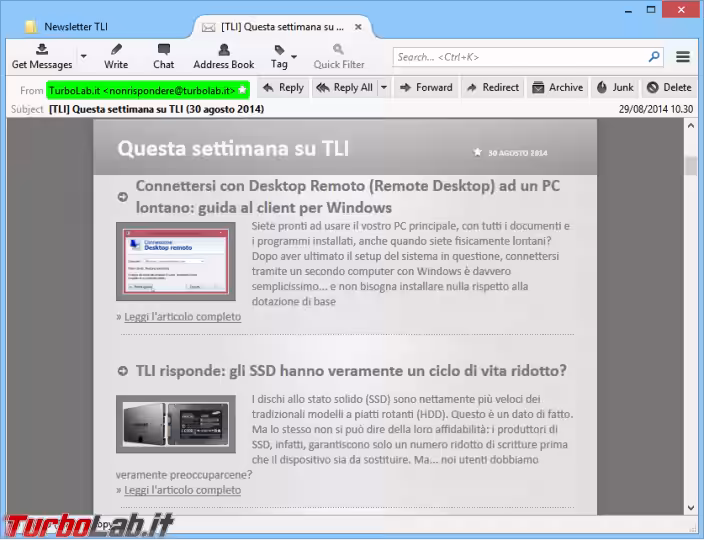Click the star icon beside 30 agosto 2014
This screenshot has width=704, height=540.
[x=477, y=152]
